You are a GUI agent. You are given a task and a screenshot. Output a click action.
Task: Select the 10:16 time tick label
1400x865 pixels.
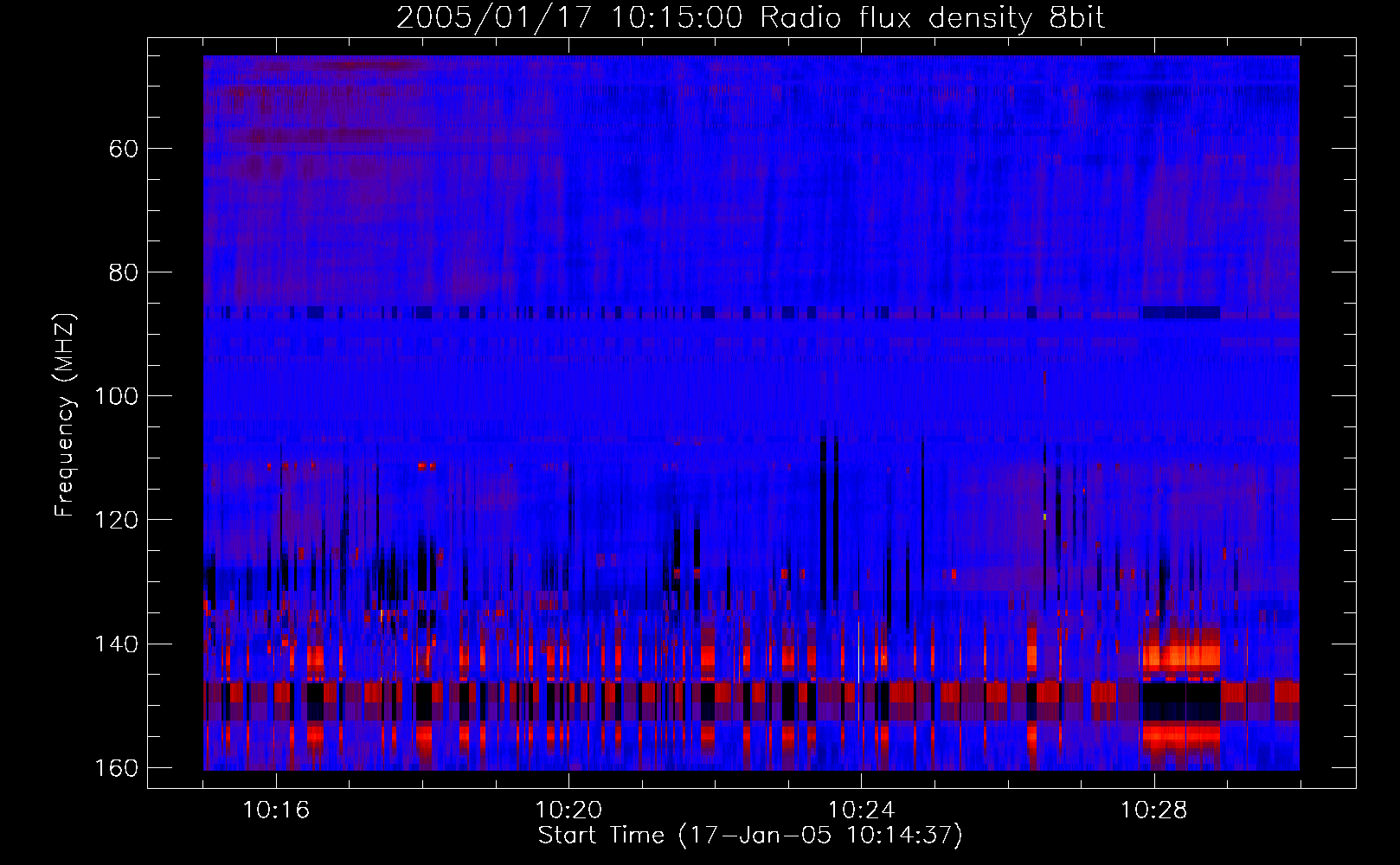coord(276,811)
